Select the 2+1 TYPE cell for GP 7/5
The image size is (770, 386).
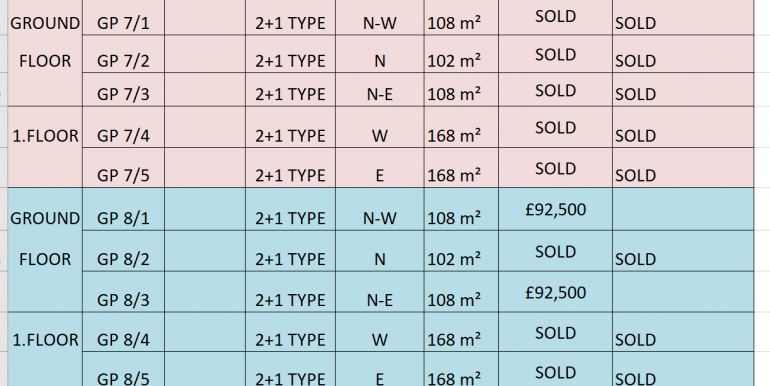click(290, 168)
